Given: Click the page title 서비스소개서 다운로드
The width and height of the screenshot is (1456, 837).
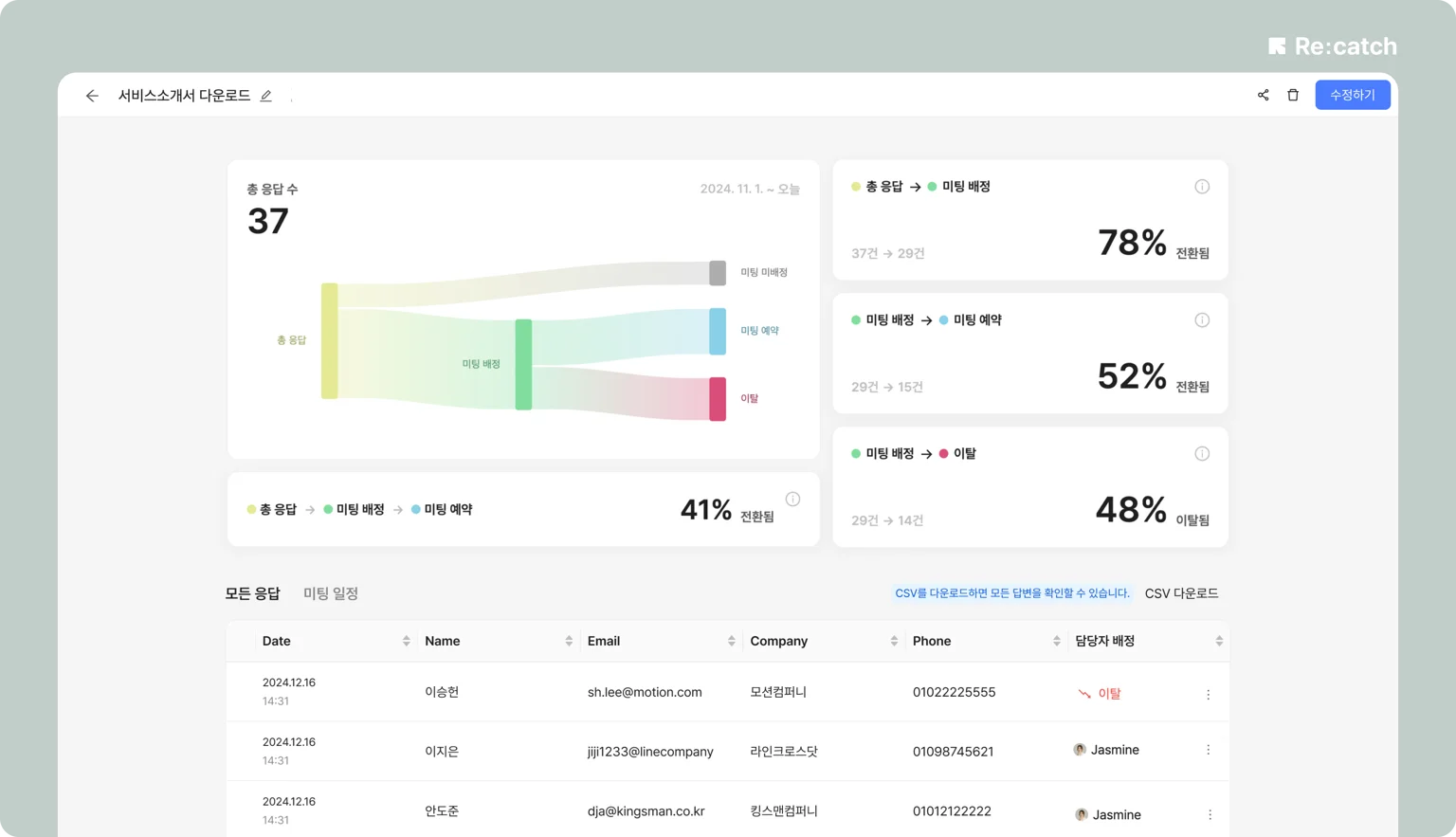Looking at the screenshot, I should pos(184,96).
